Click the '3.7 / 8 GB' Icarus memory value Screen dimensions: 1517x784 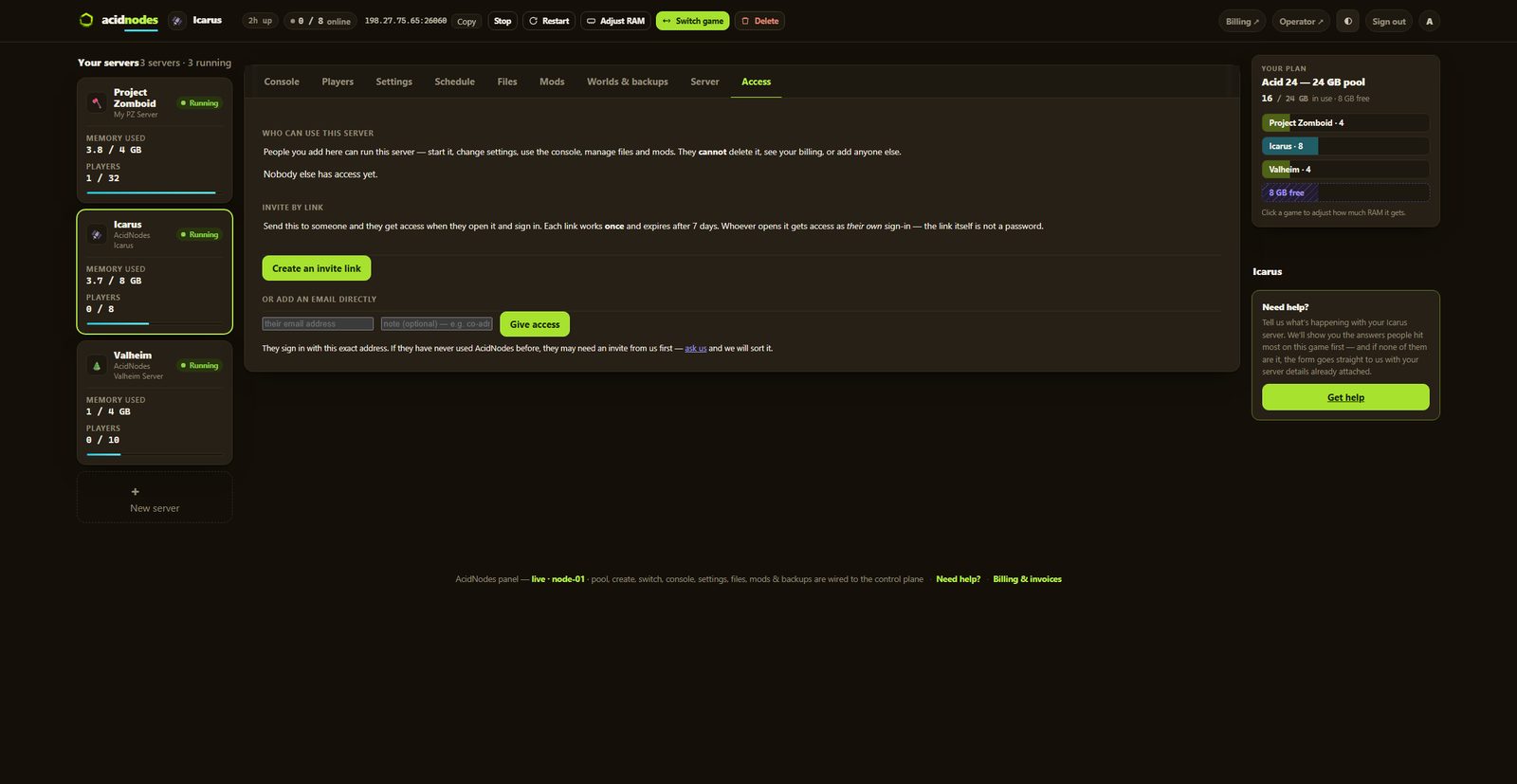pyautogui.click(x=114, y=281)
